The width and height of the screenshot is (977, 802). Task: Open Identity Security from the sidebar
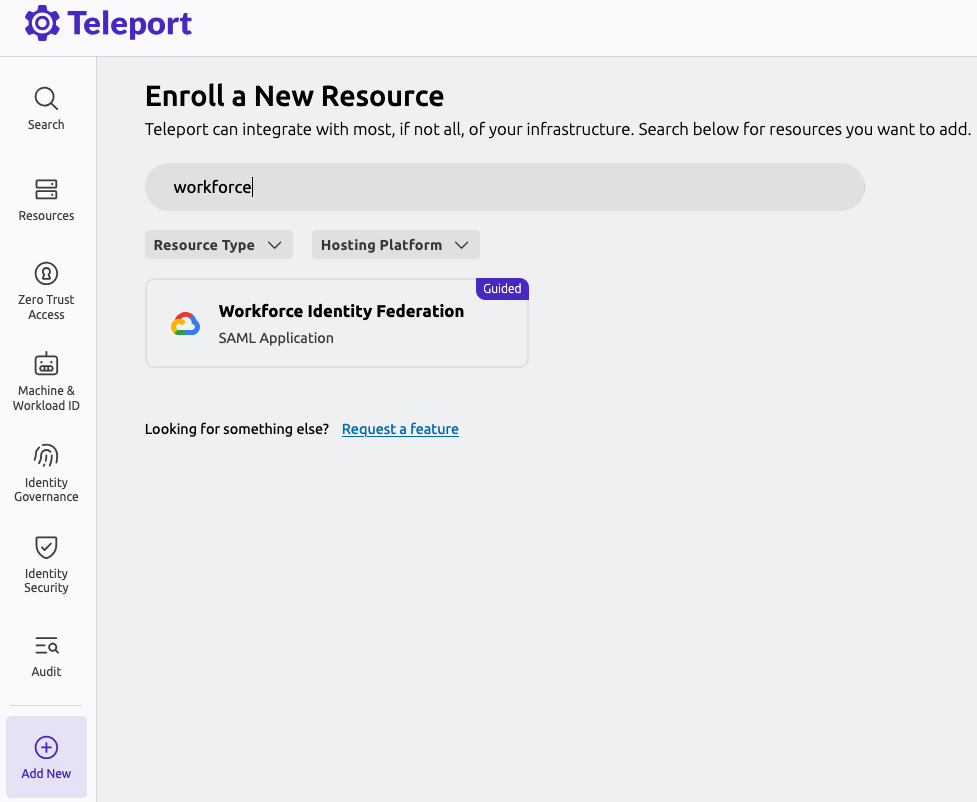pyautogui.click(x=46, y=548)
